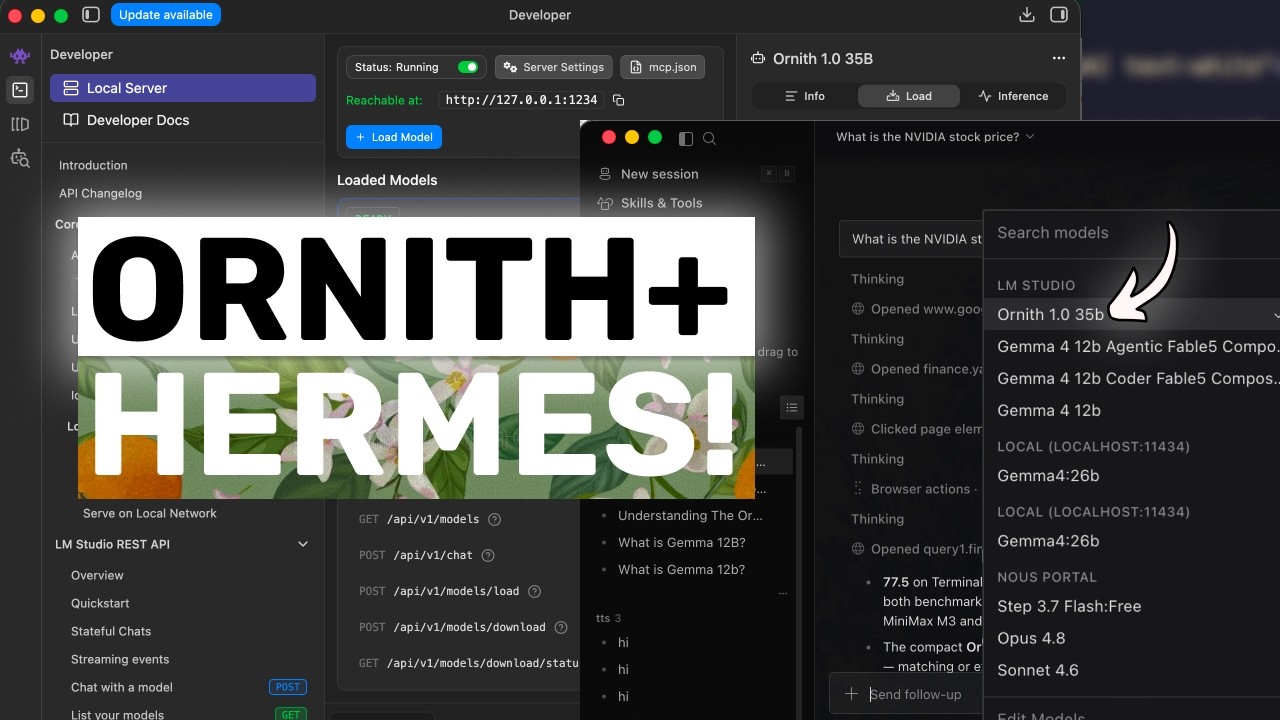Click the tts 3 group header
1280x720 pixels.
point(609,618)
